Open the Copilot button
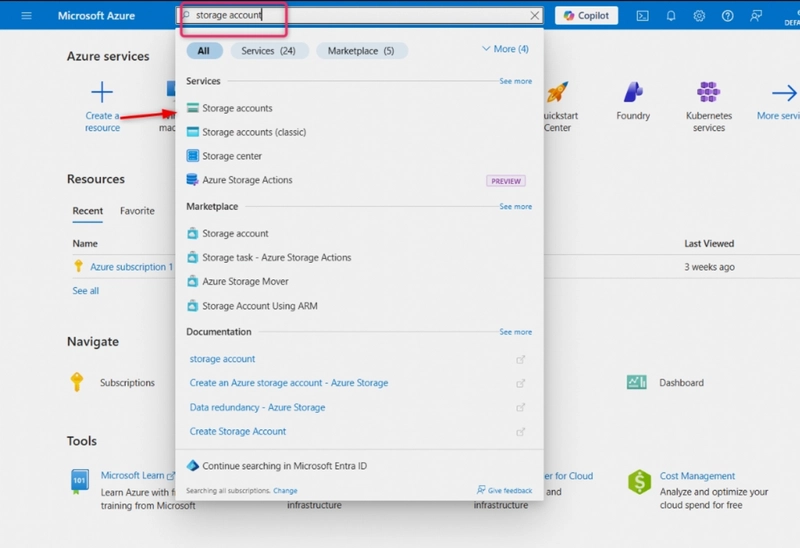 pyautogui.click(x=586, y=16)
